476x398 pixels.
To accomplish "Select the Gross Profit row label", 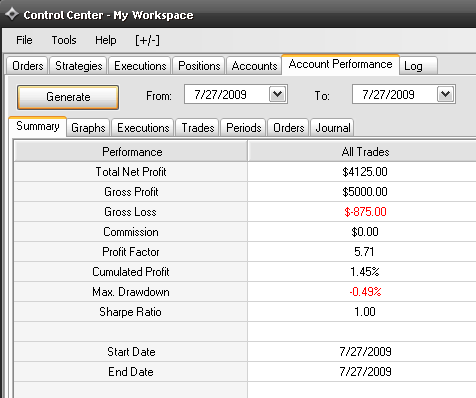I will click(x=131, y=192).
